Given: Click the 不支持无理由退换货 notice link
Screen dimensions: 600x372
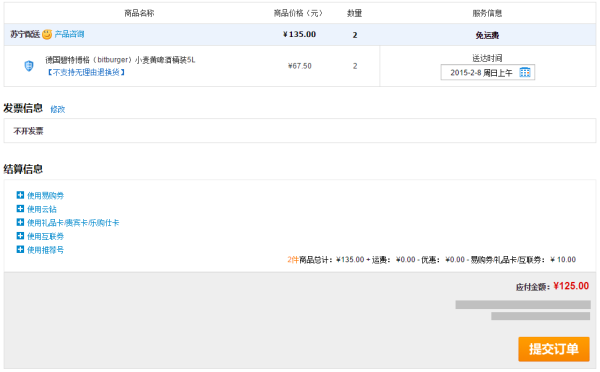Looking at the screenshot, I should click(x=86, y=72).
